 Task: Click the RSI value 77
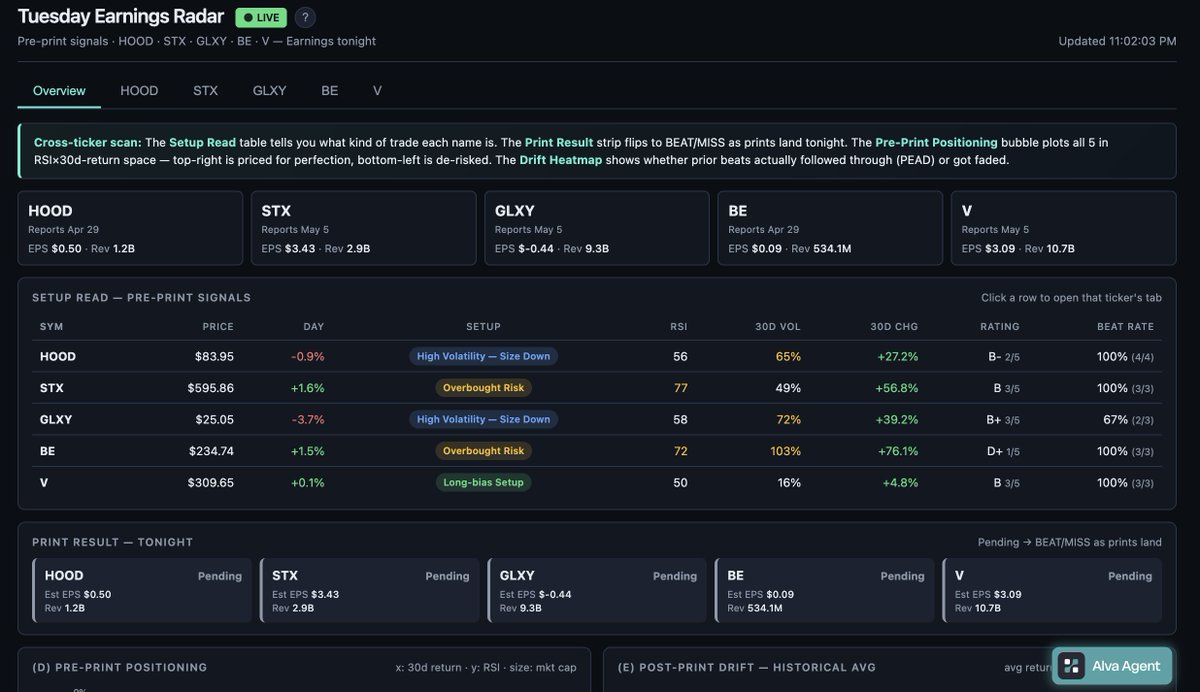(x=681, y=388)
